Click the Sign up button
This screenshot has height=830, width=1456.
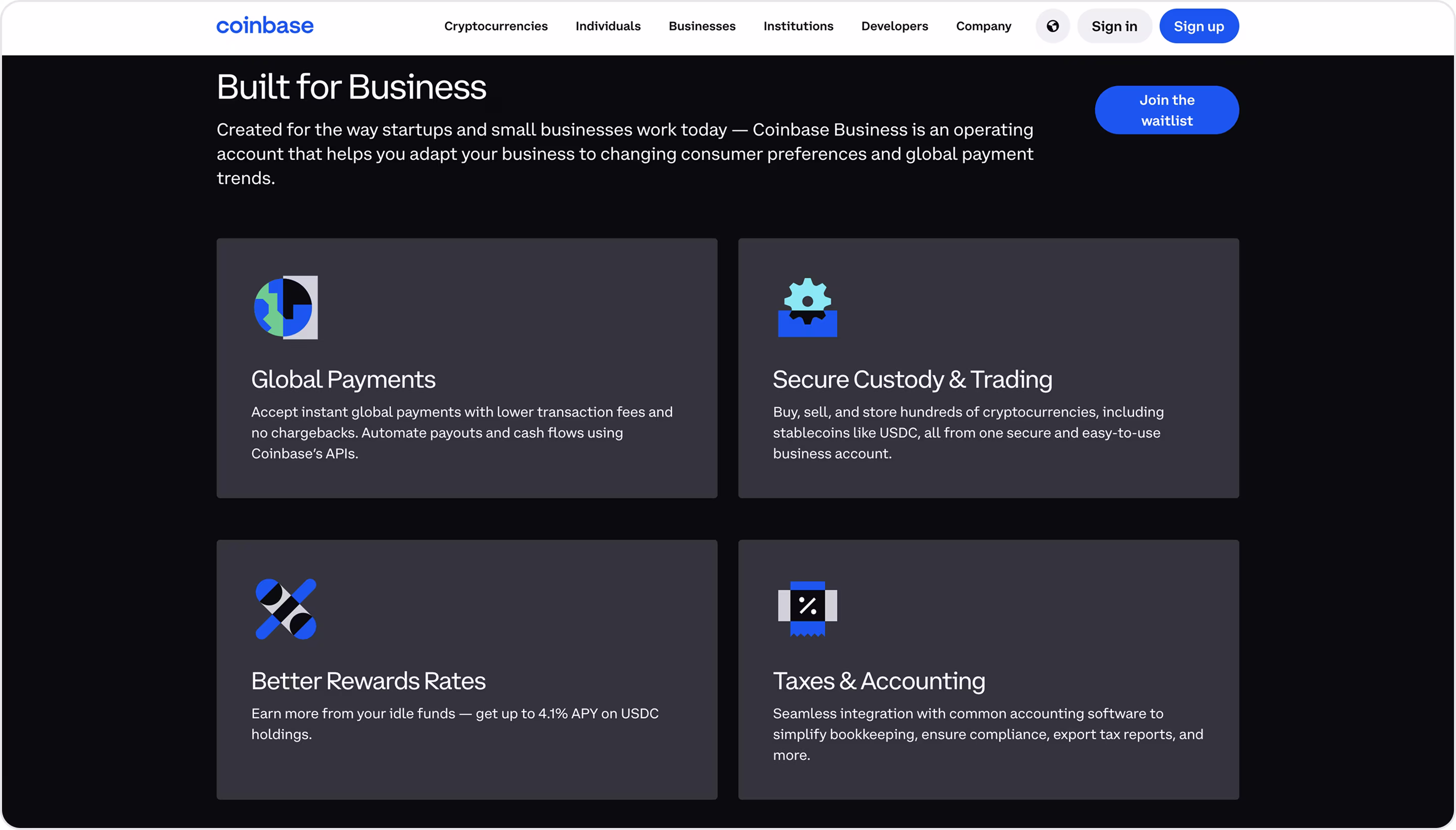point(1198,26)
